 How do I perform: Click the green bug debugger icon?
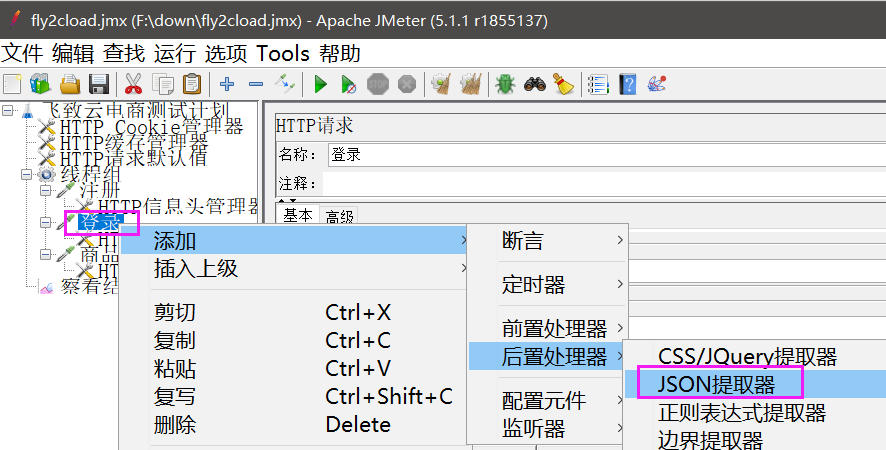(x=505, y=84)
